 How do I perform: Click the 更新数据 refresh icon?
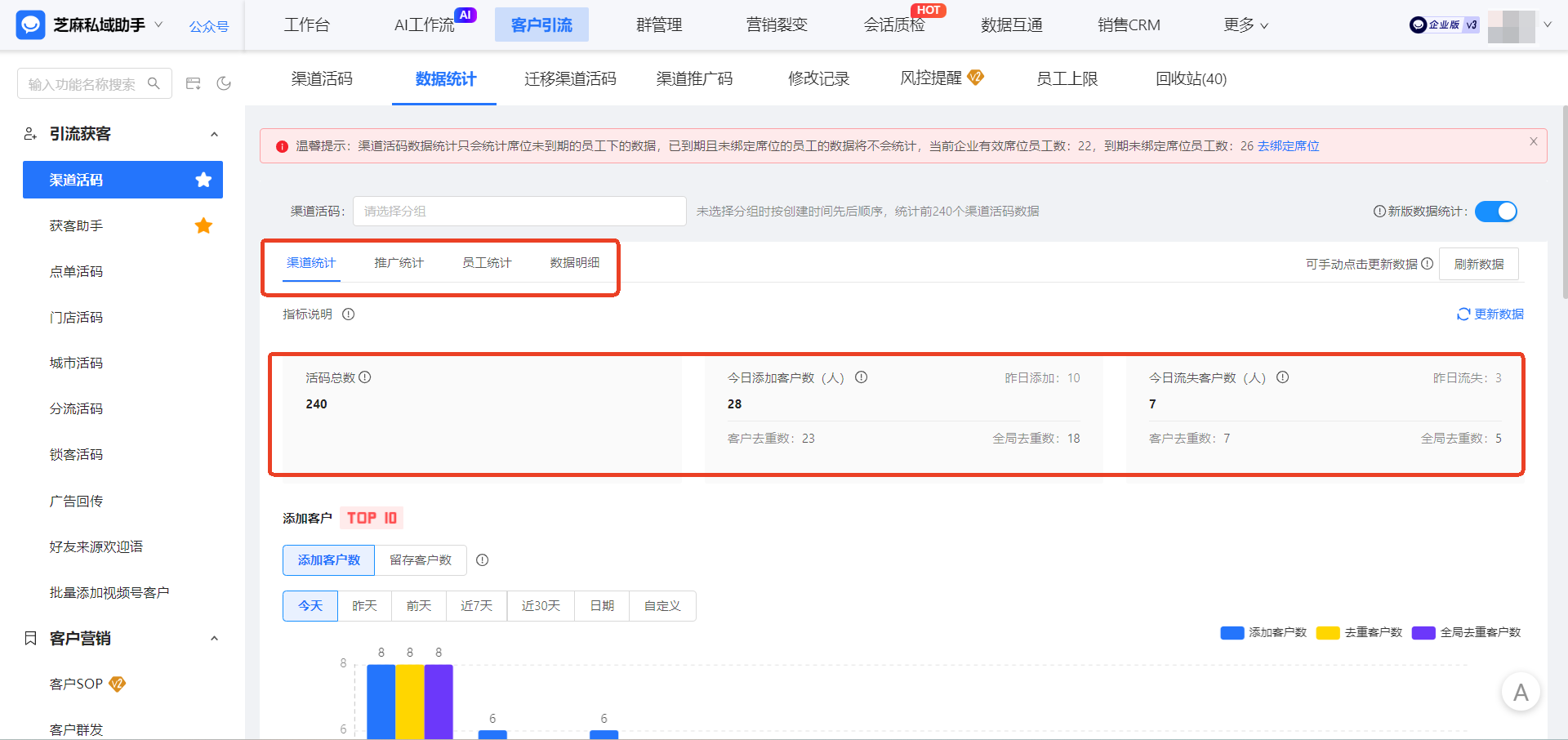(1463, 314)
